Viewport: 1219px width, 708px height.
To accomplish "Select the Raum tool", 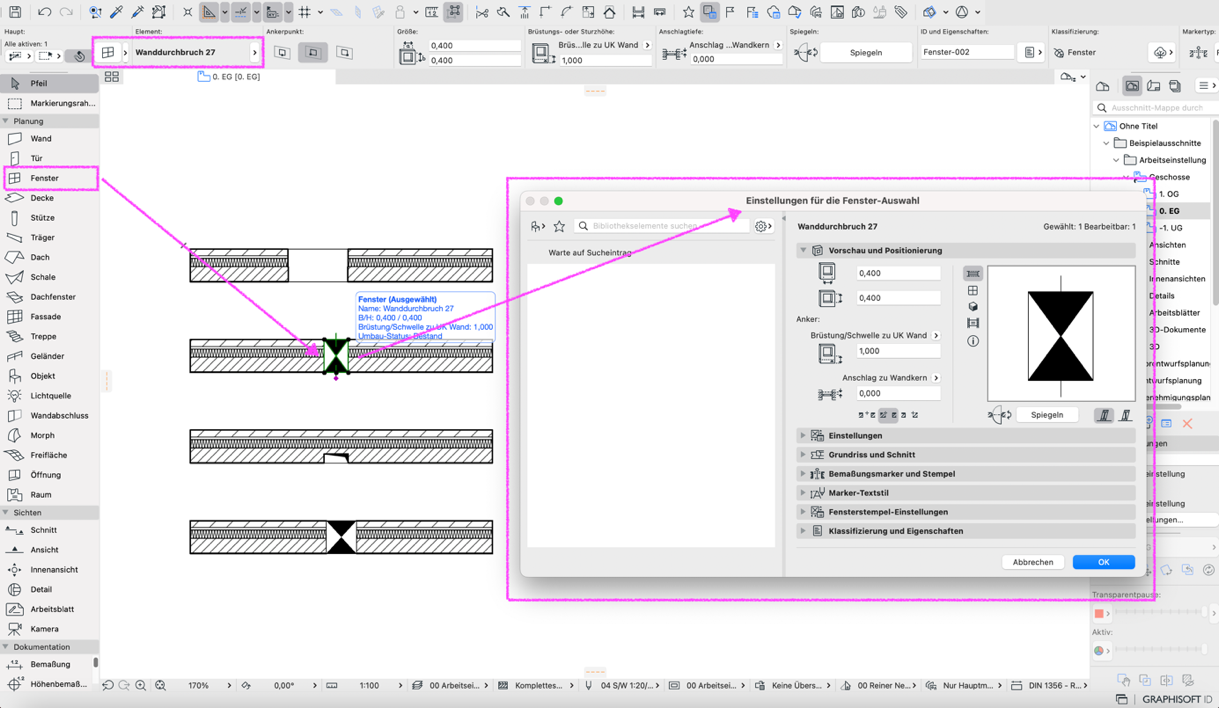I will tap(49, 494).
